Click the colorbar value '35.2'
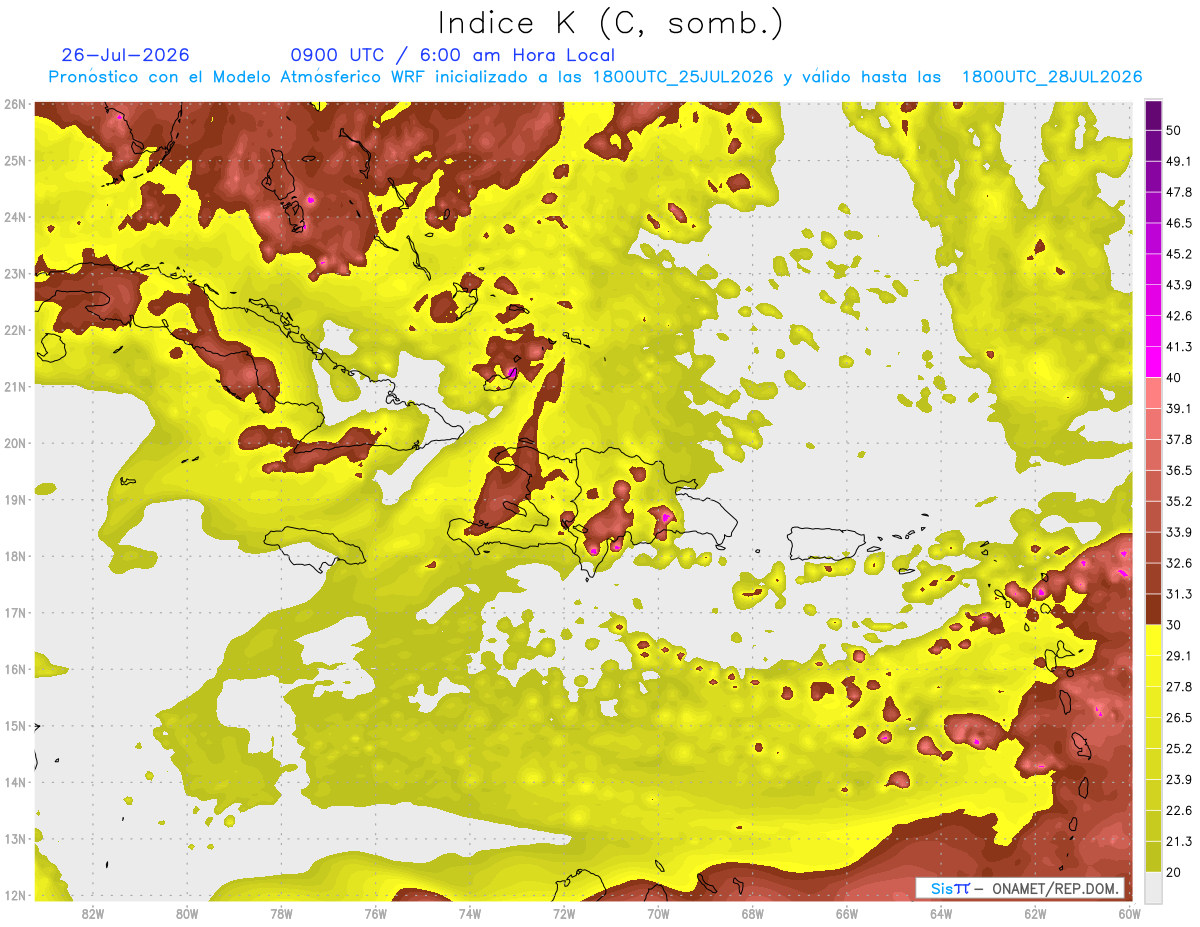This screenshot has height=927, width=1200. tap(1178, 501)
